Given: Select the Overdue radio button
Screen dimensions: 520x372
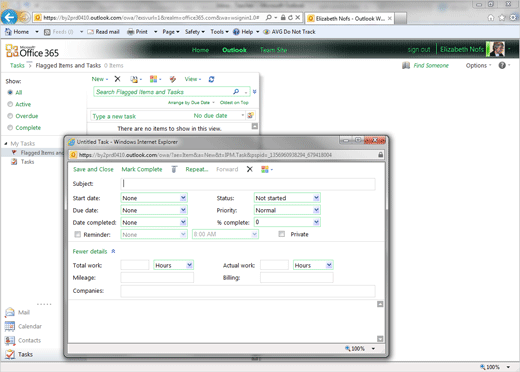Looking at the screenshot, I should 10,116.
